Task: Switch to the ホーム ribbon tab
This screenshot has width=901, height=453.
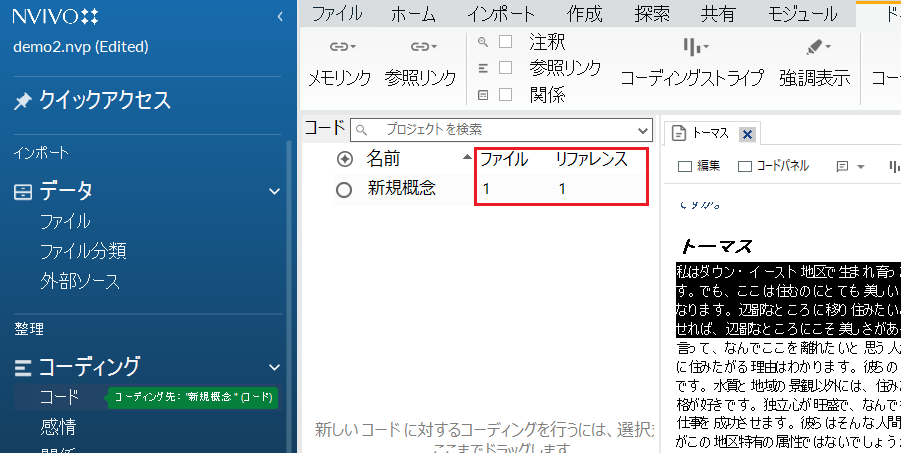Action: coord(413,13)
